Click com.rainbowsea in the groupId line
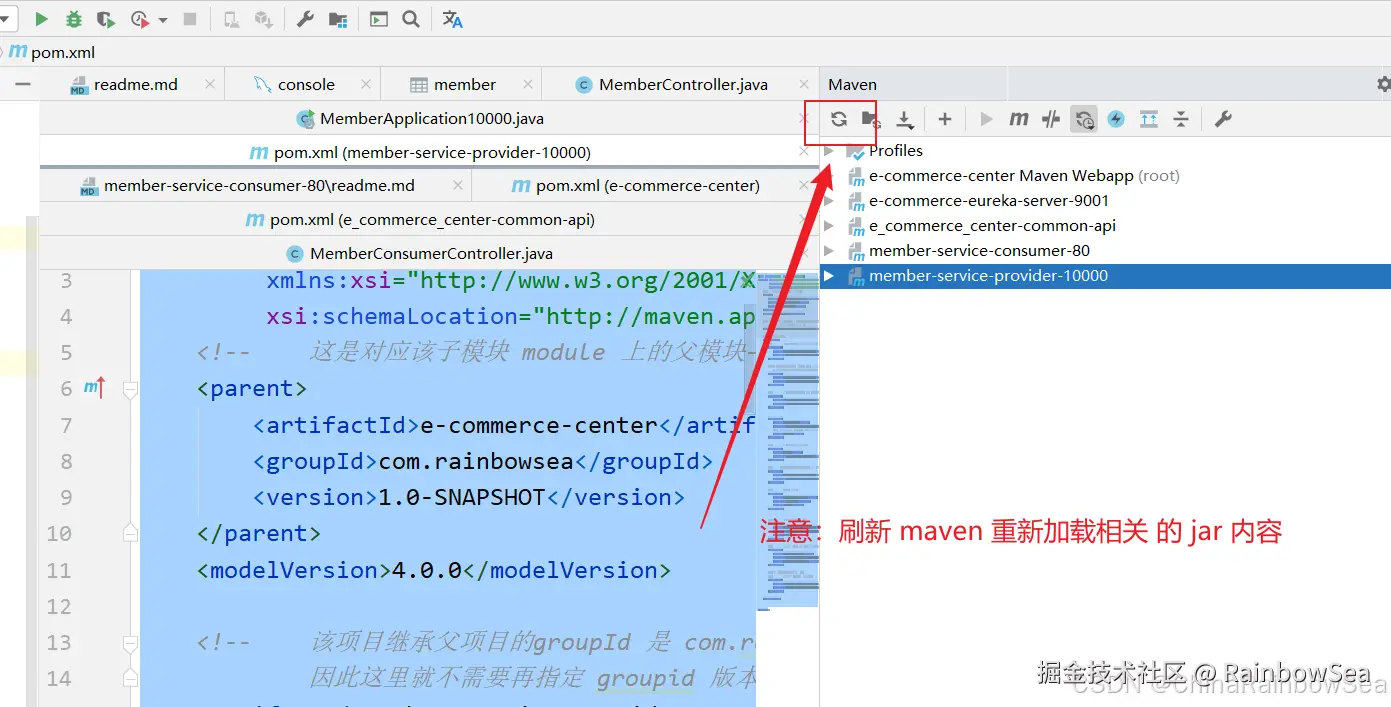Screen dimensions: 1391x707 (x=474, y=461)
